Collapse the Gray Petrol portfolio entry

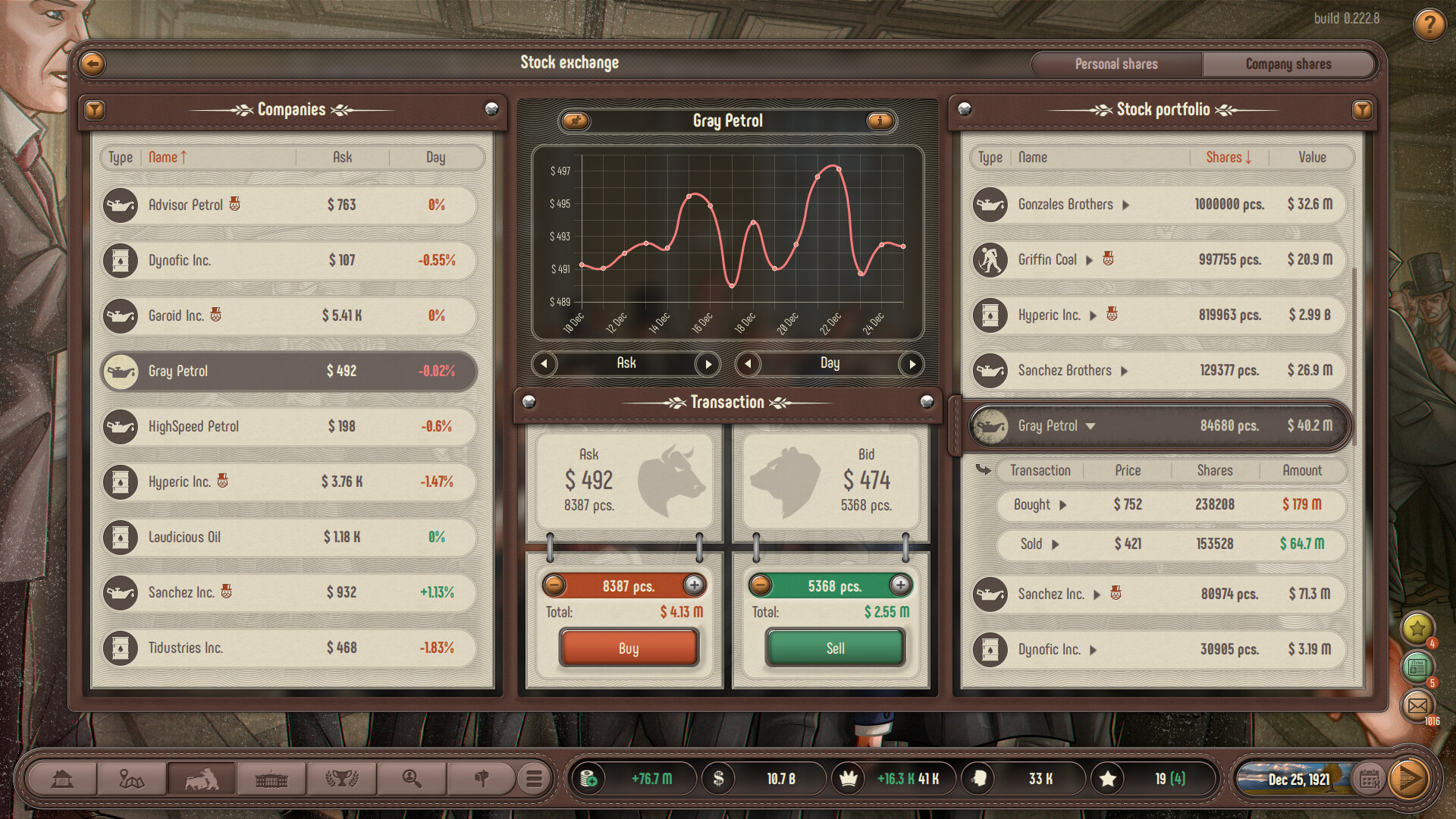click(x=1090, y=426)
